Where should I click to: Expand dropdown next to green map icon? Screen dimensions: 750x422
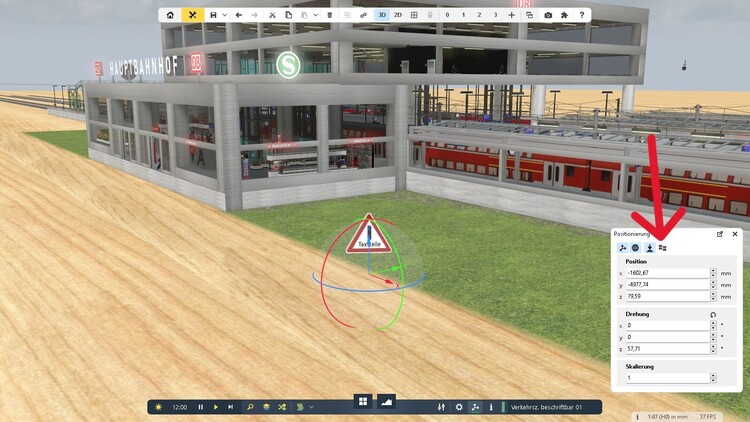(311, 407)
